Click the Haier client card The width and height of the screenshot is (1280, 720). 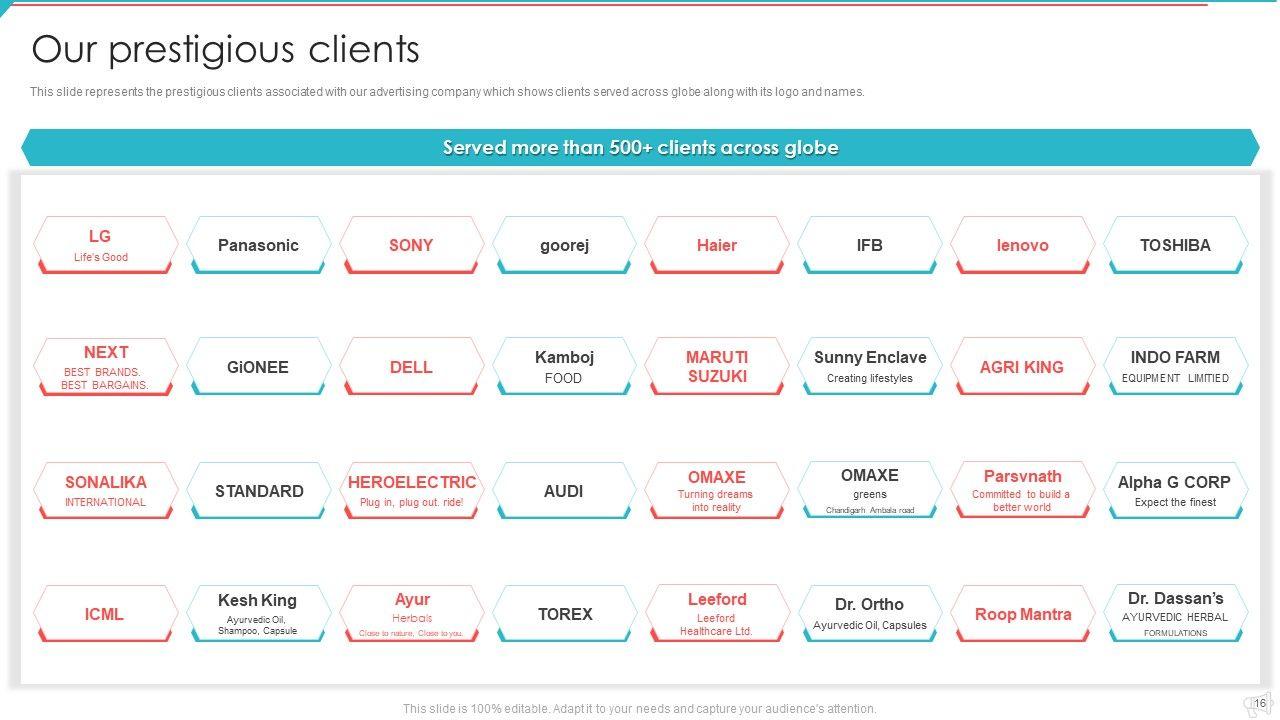click(x=717, y=245)
